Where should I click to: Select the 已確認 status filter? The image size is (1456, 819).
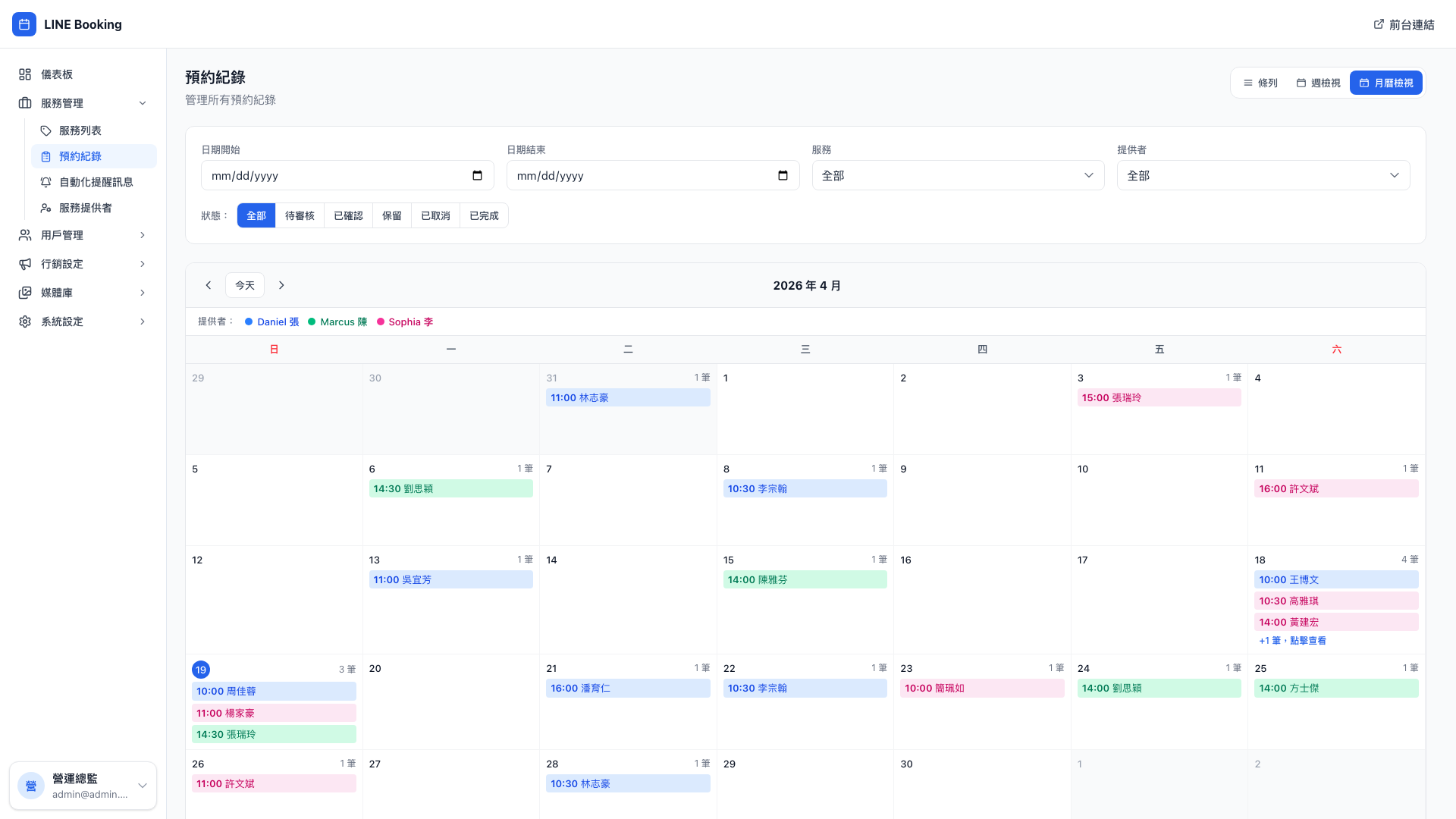tap(348, 215)
